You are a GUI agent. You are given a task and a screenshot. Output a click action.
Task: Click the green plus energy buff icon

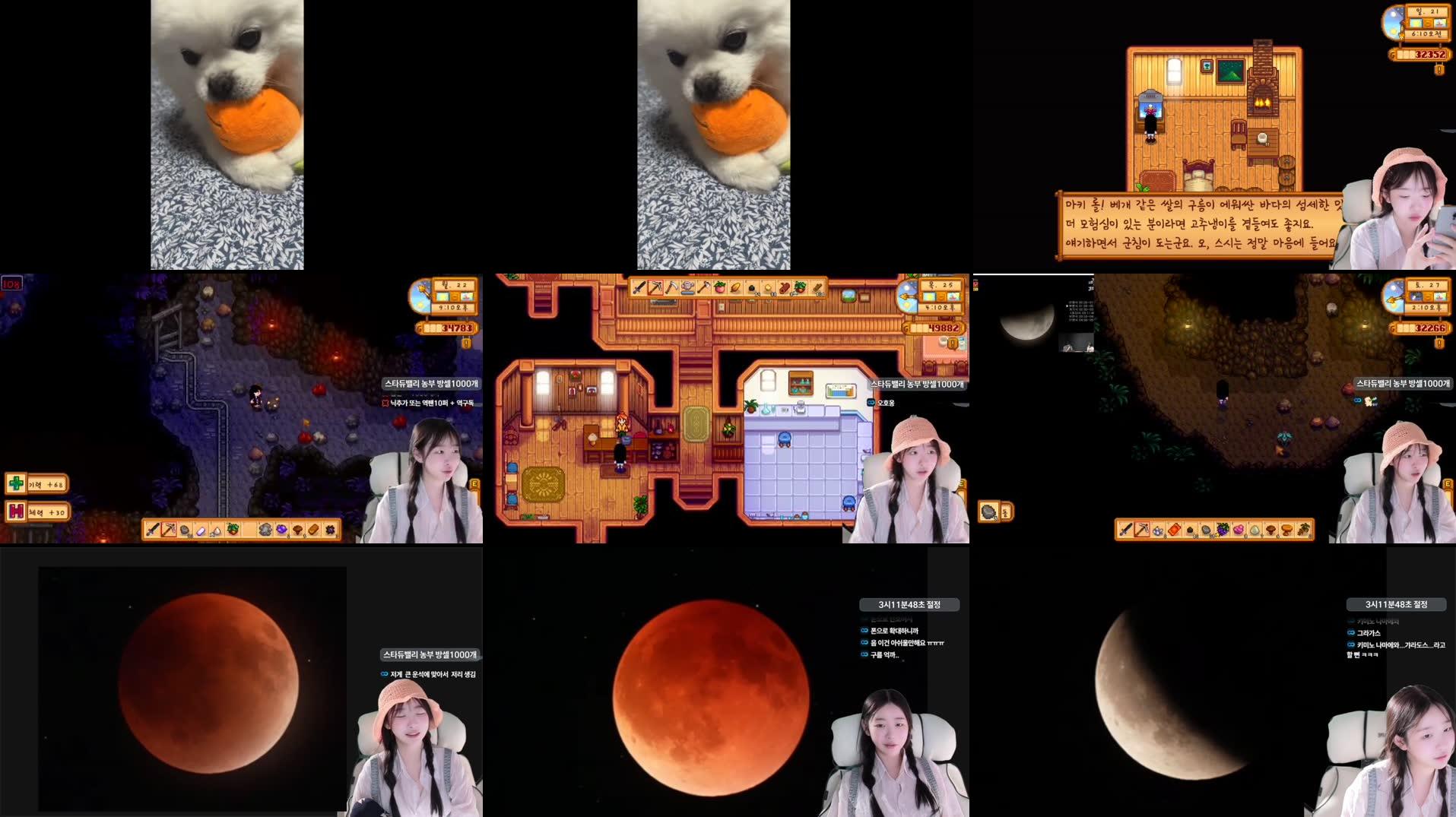(16, 483)
